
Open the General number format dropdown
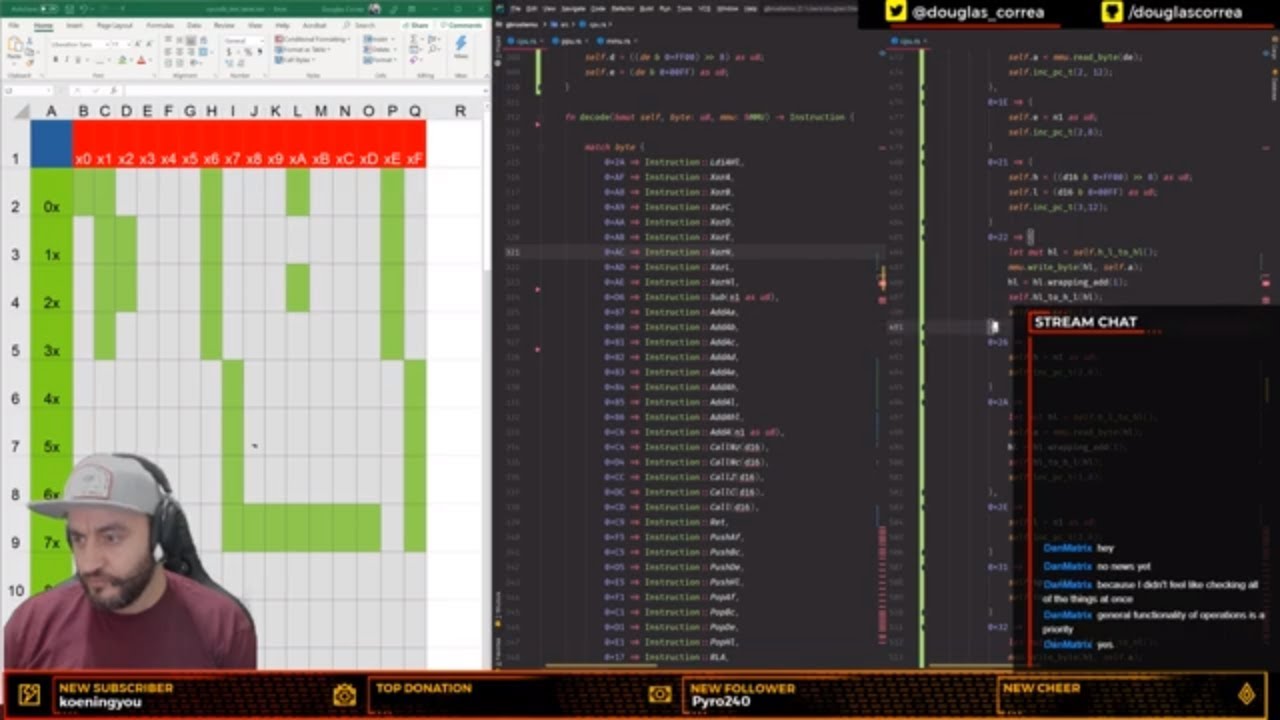(263, 41)
